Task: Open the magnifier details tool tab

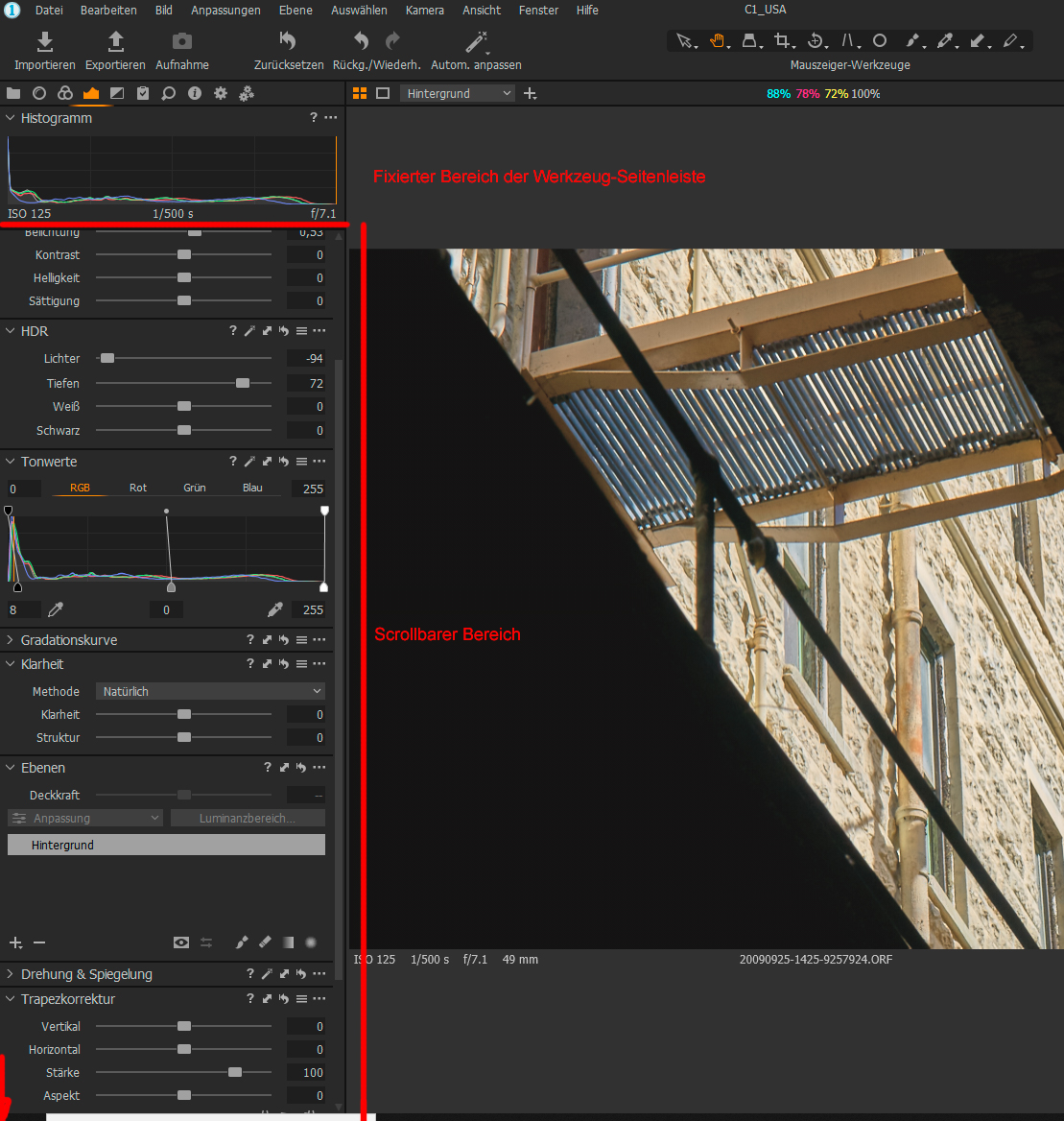Action: pyautogui.click(x=169, y=93)
